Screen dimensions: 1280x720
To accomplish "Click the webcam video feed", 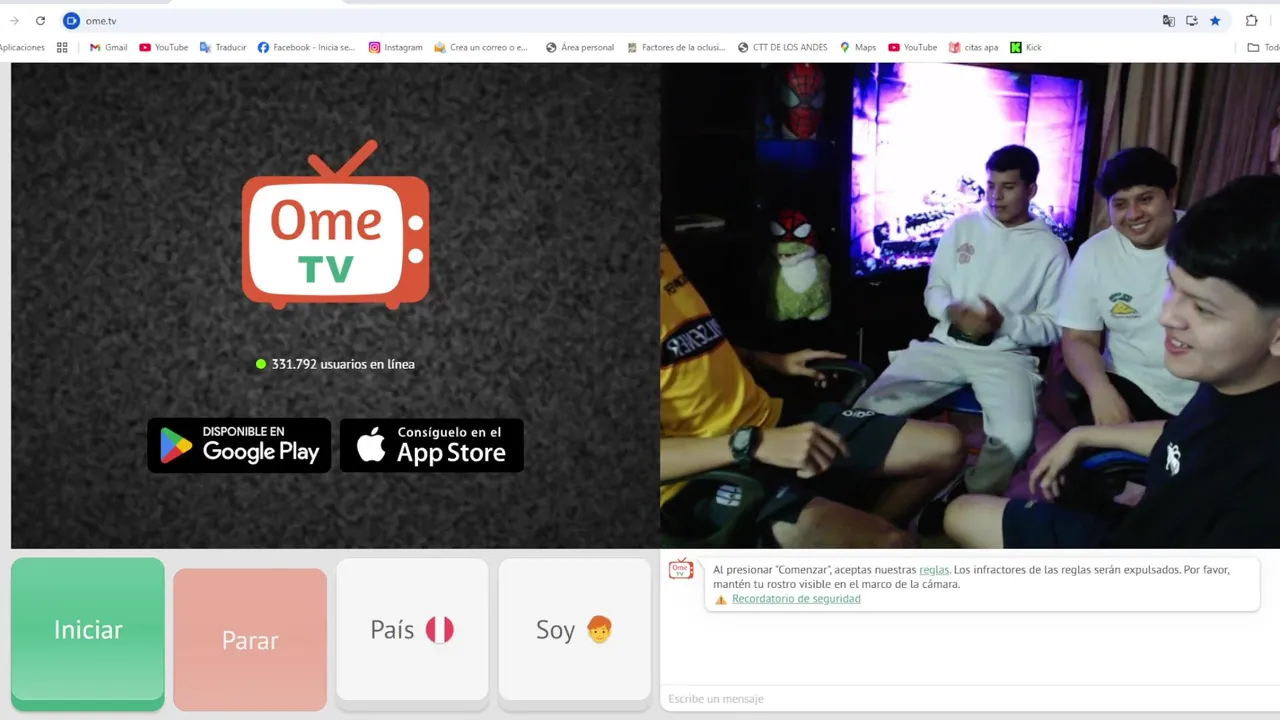I will click(x=970, y=305).
